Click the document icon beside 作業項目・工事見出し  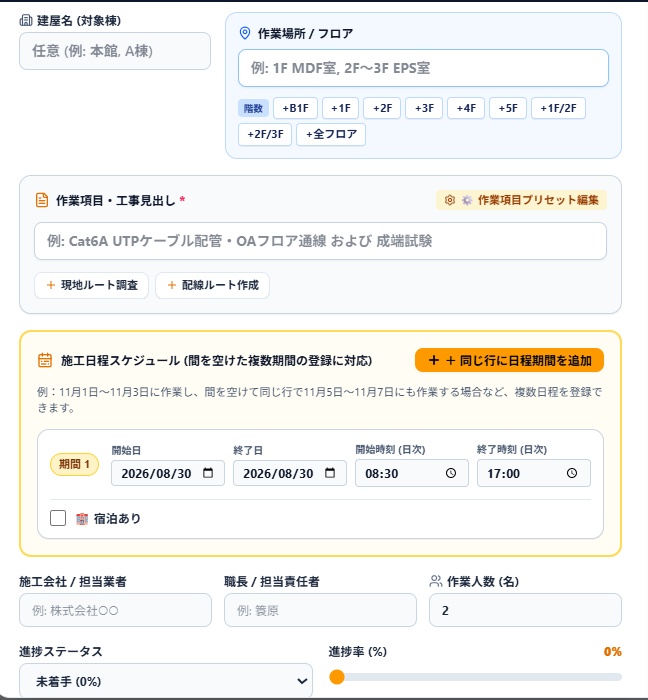point(42,200)
